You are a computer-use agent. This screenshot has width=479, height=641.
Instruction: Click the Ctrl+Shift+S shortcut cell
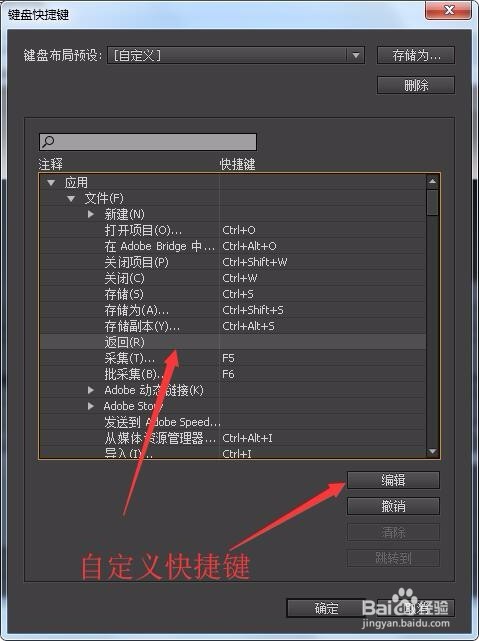(253, 310)
